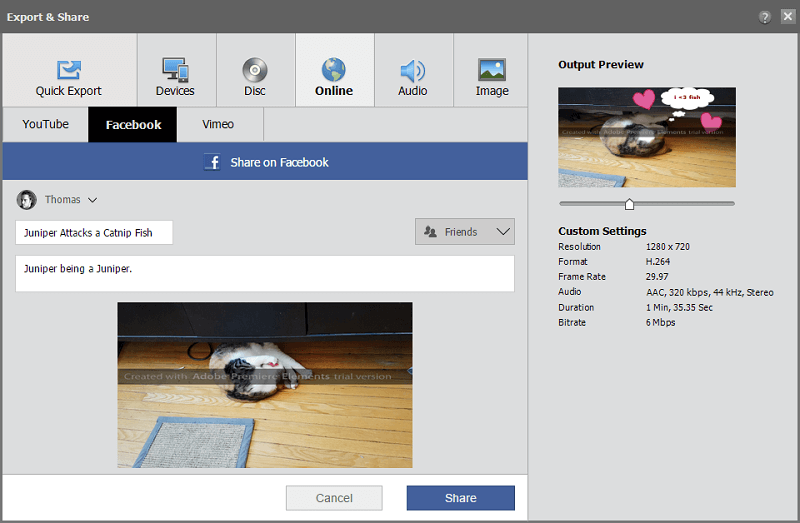Close the Export & Share dialog
Viewport: 800px width, 523px height.
click(x=788, y=16)
